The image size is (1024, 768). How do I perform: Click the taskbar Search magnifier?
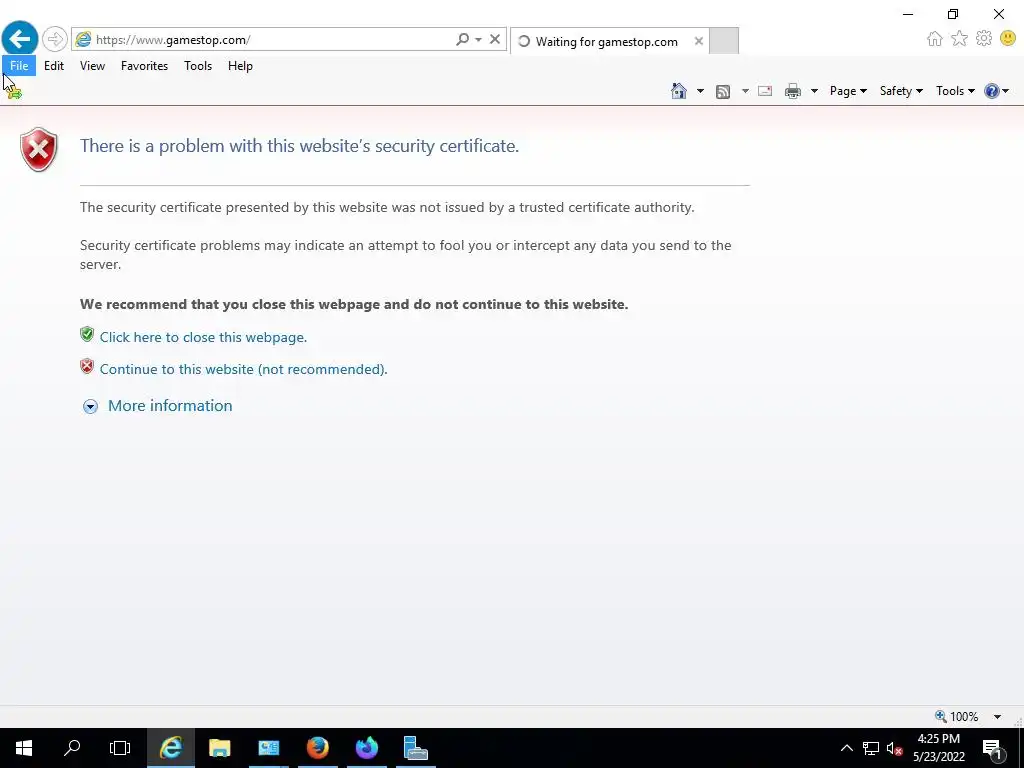click(x=72, y=748)
